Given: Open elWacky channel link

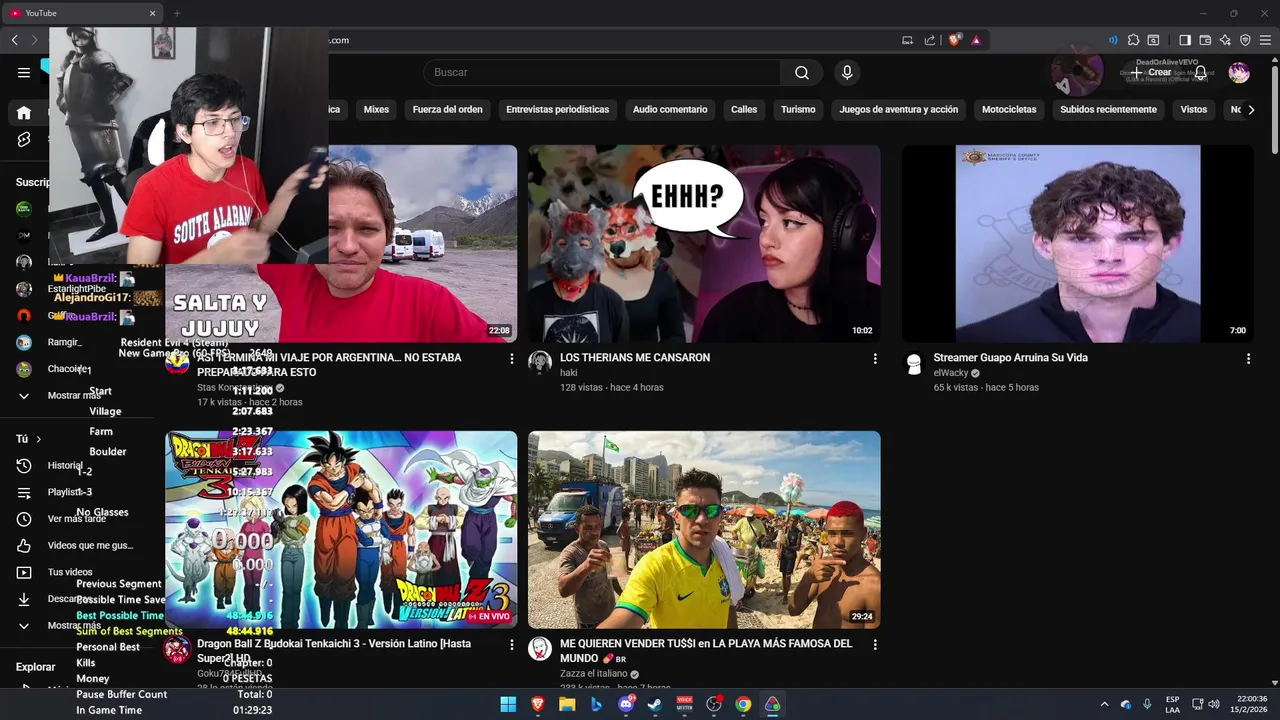Looking at the screenshot, I should tap(950, 373).
